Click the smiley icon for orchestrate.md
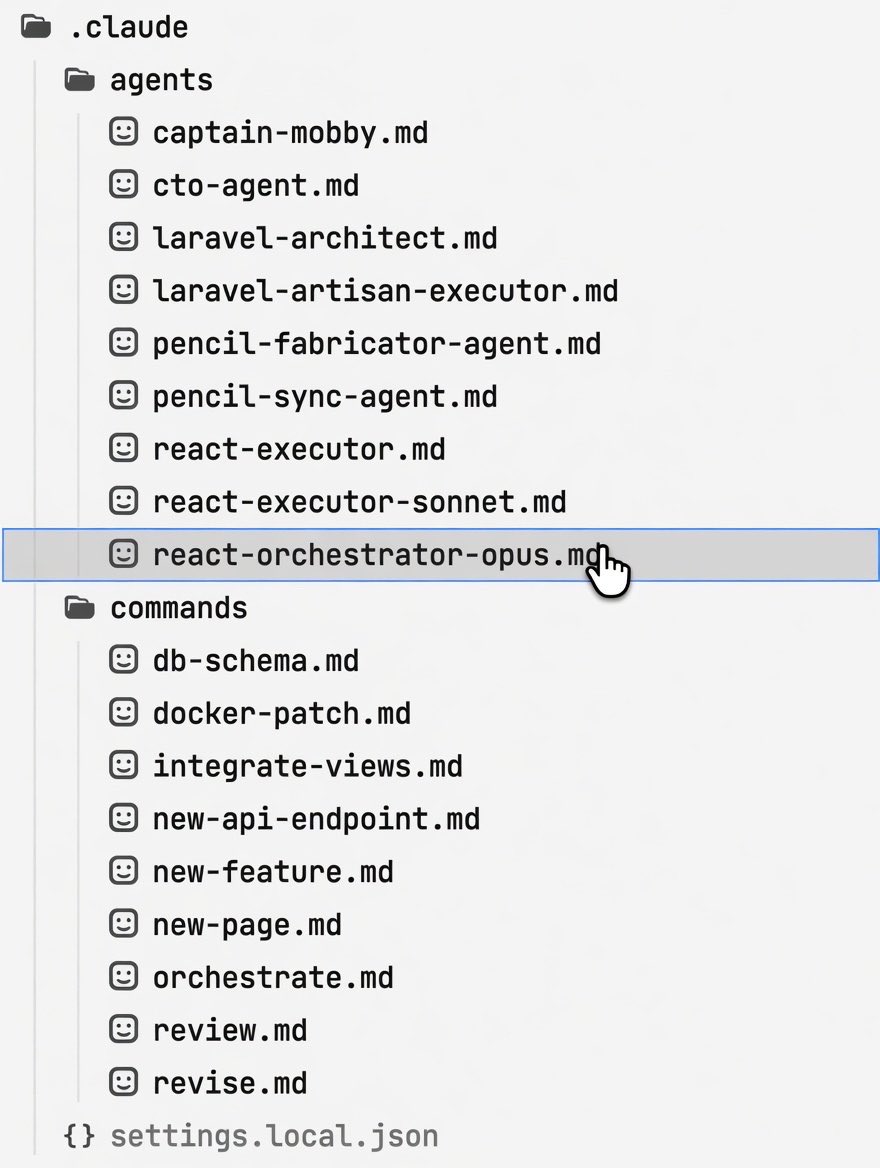This screenshot has height=1168, width=880. click(124, 977)
